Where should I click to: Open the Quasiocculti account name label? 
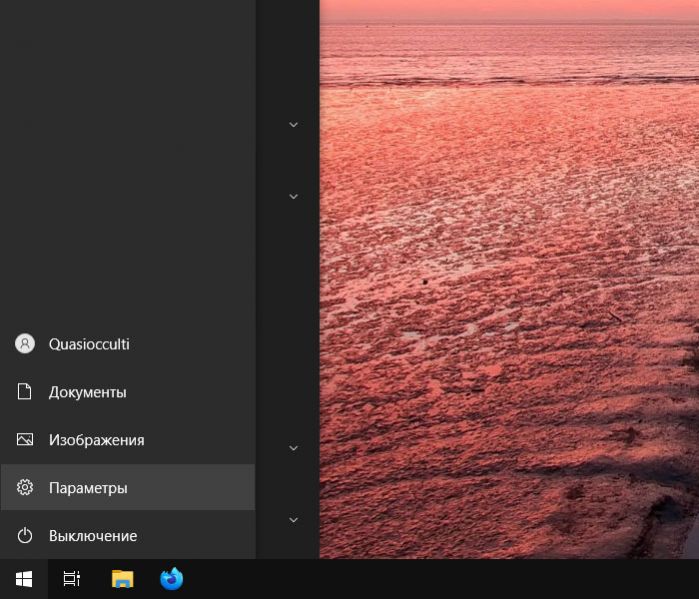89,344
